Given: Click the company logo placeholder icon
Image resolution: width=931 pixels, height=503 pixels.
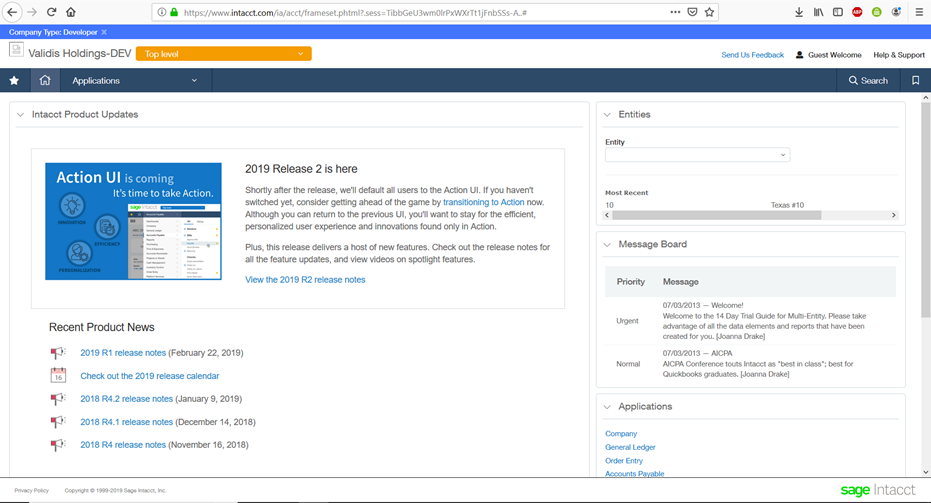Looking at the screenshot, I should coord(16,50).
